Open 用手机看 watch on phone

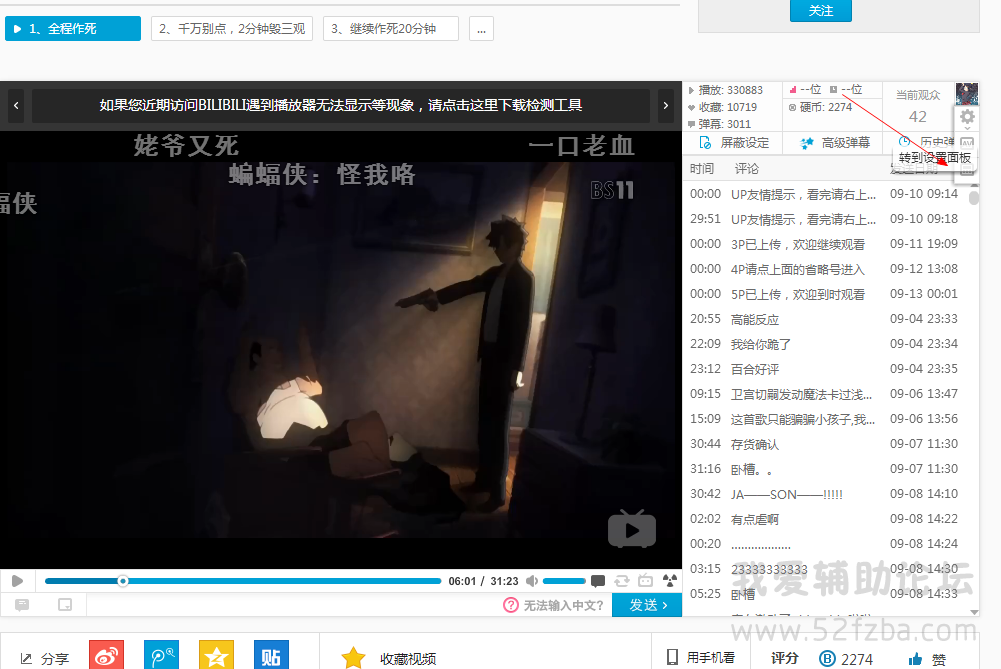[701, 658]
